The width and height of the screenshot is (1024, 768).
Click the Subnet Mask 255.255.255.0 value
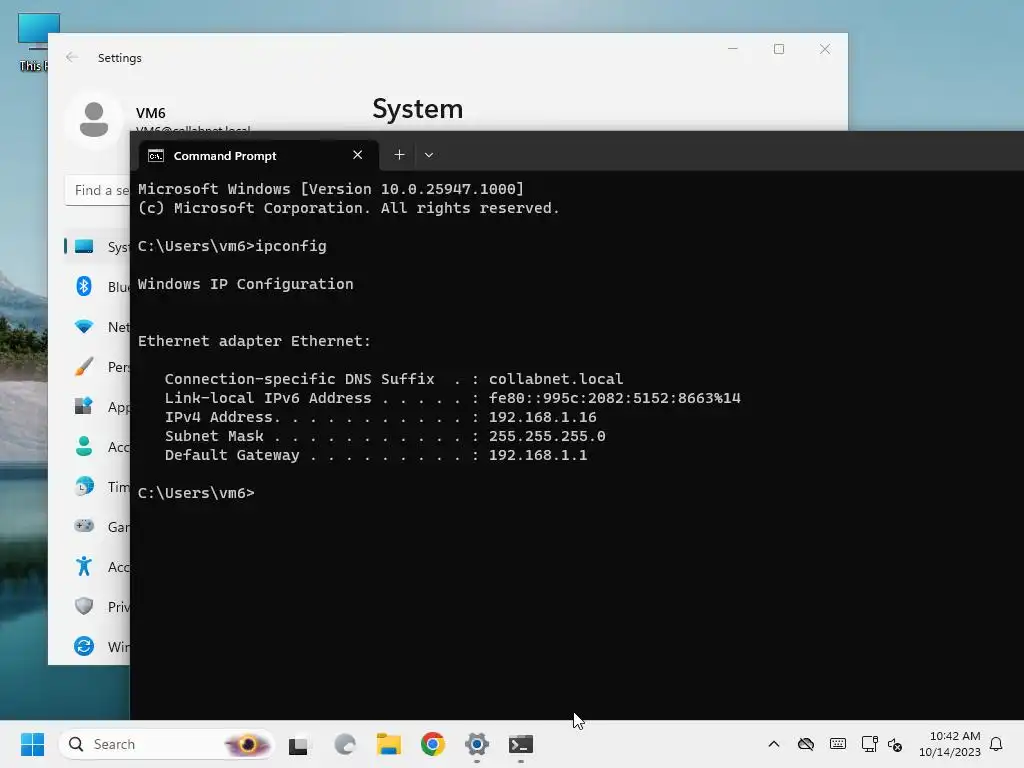tap(547, 436)
